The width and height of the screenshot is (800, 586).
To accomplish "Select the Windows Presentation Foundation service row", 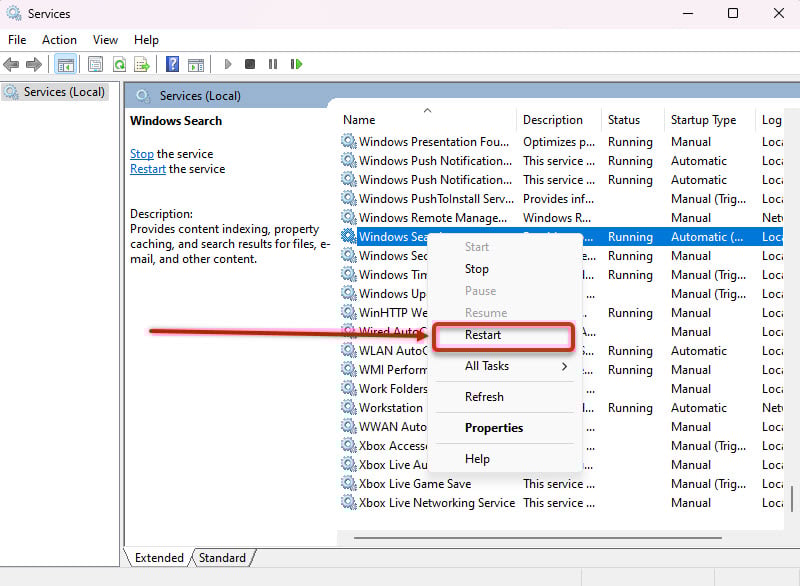I will coord(561,141).
